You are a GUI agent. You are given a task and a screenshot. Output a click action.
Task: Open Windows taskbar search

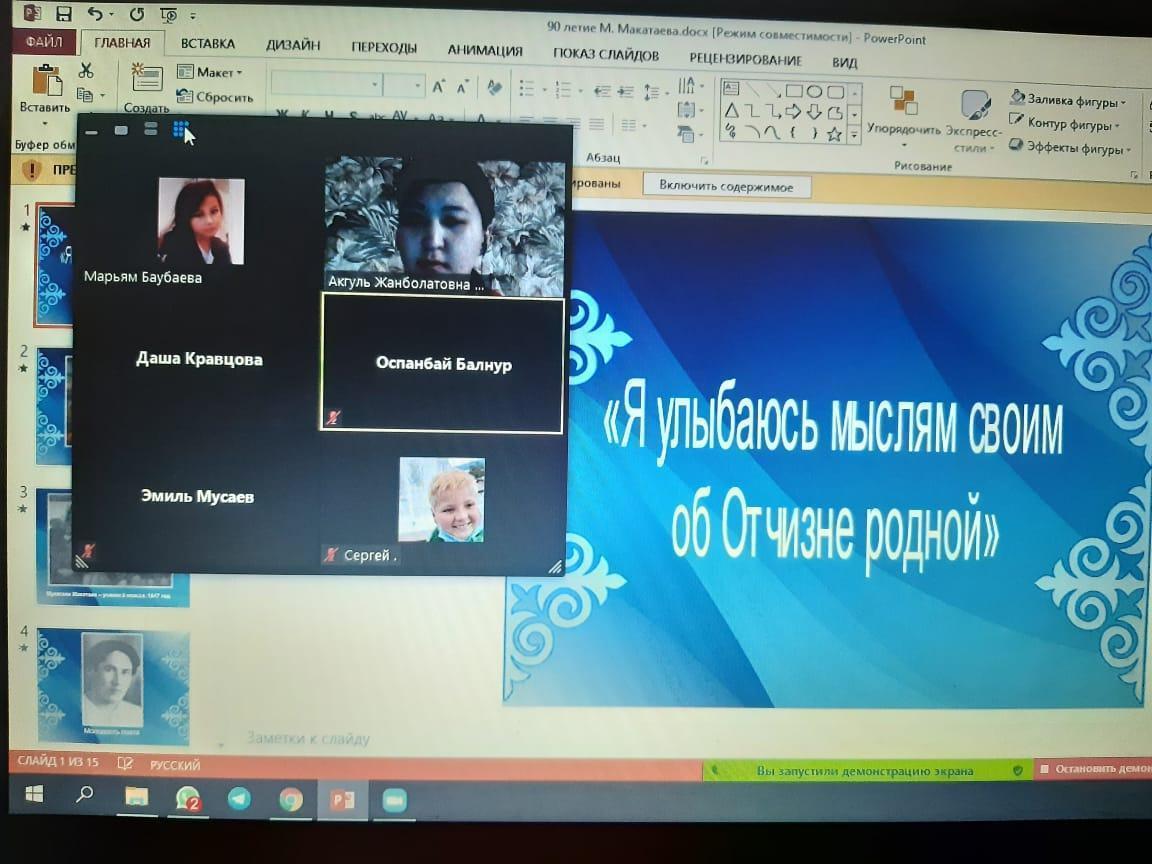coord(84,794)
